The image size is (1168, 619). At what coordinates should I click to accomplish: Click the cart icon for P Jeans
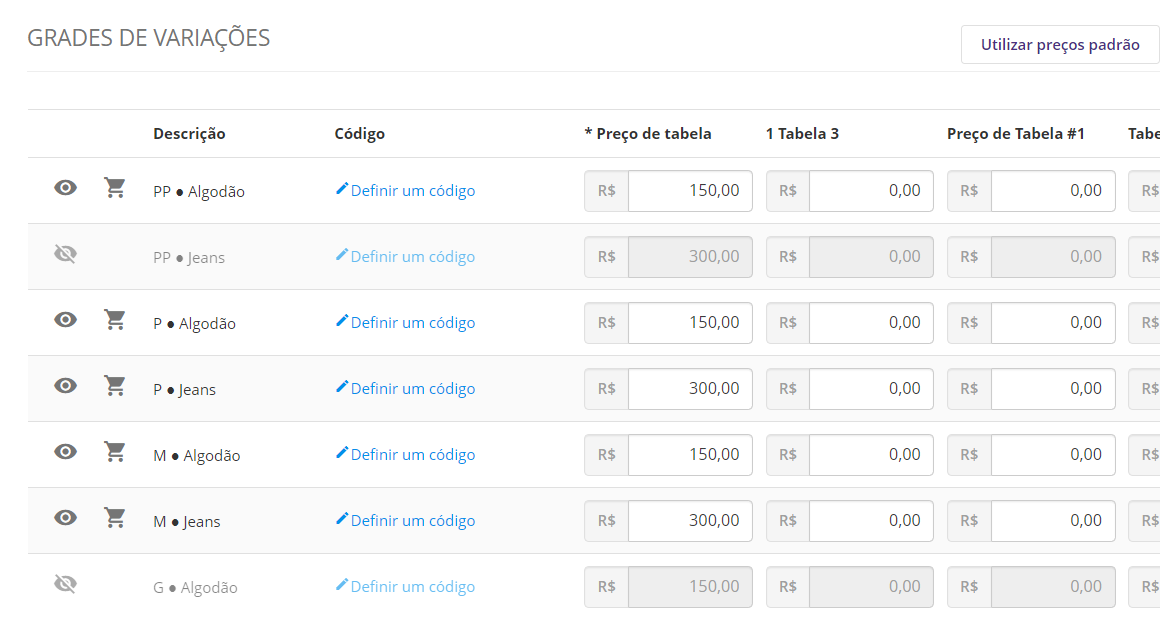click(x=115, y=386)
